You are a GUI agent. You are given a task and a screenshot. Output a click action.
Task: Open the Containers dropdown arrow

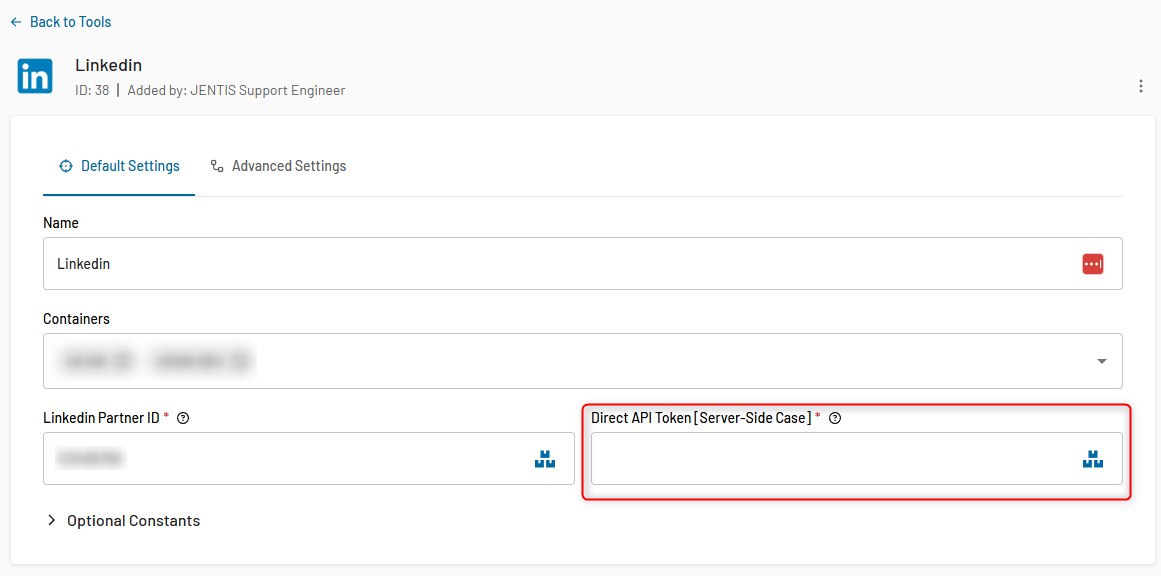tap(1101, 361)
